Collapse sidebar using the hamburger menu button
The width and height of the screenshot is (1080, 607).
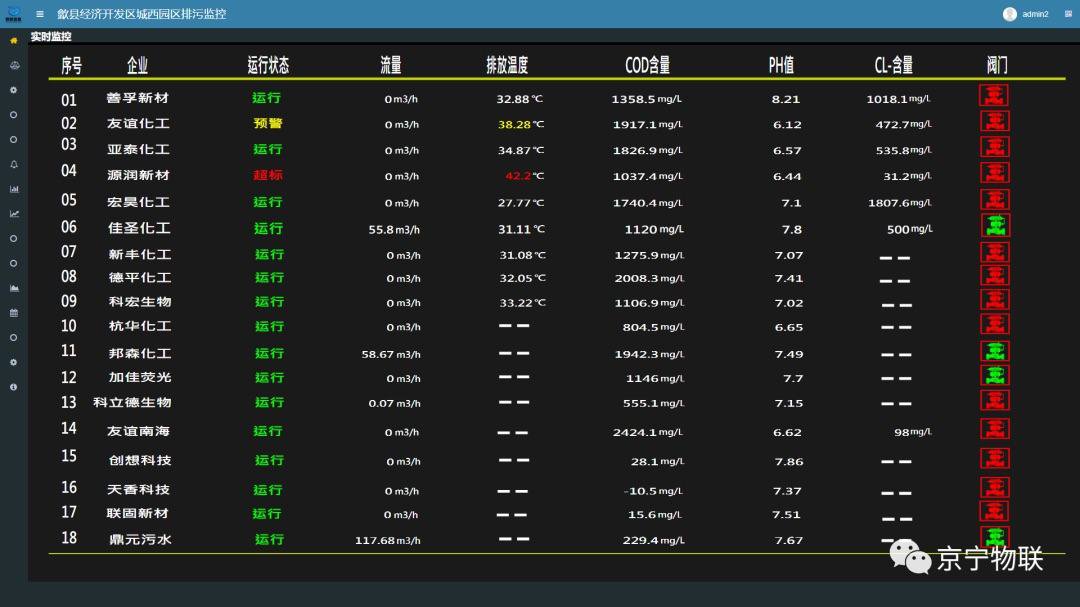[40, 14]
